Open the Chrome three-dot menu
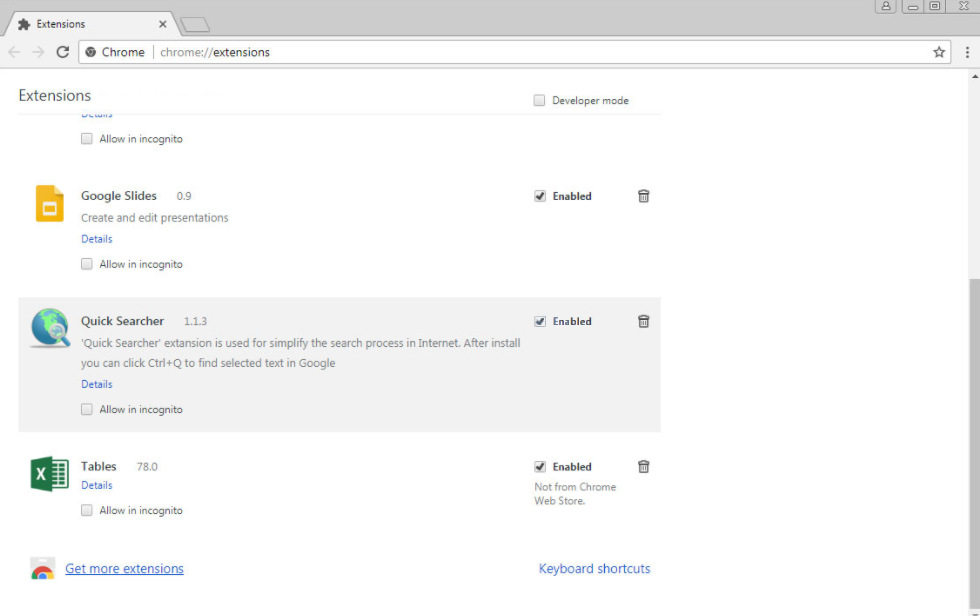The height and width of the screenshot is (616, 980). tap(967, 52)
